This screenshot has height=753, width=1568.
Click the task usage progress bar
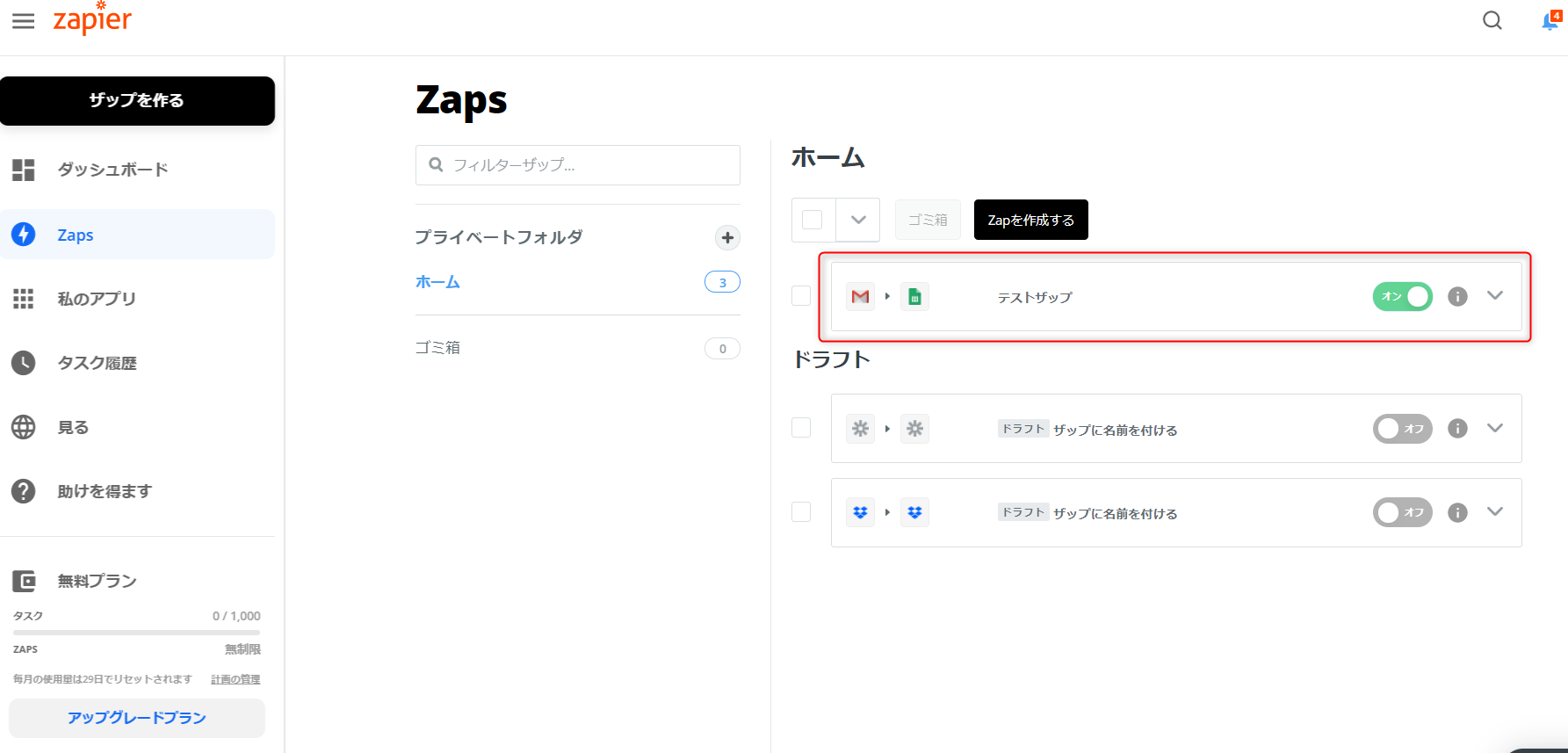137,632
